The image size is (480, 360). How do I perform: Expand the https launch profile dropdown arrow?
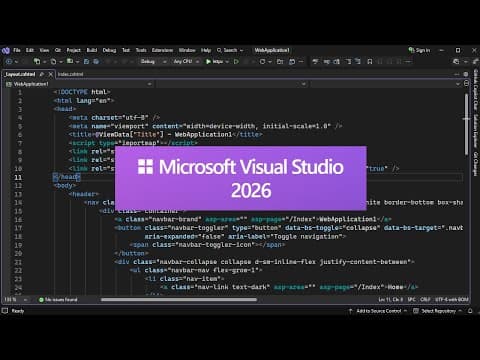pyautogui.click(x=227, y=62)
